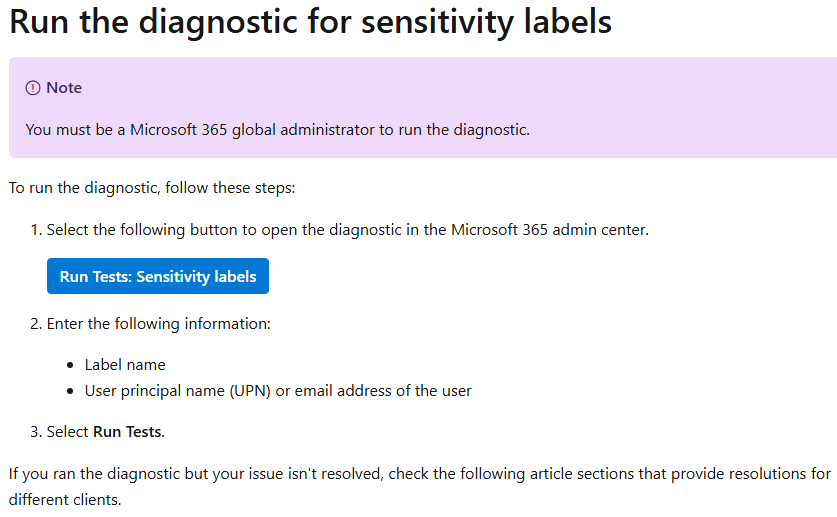Screen dimensions: 837x517
Task: Click the User principal name (UPN) bullet item
Action: coord(278,391)
